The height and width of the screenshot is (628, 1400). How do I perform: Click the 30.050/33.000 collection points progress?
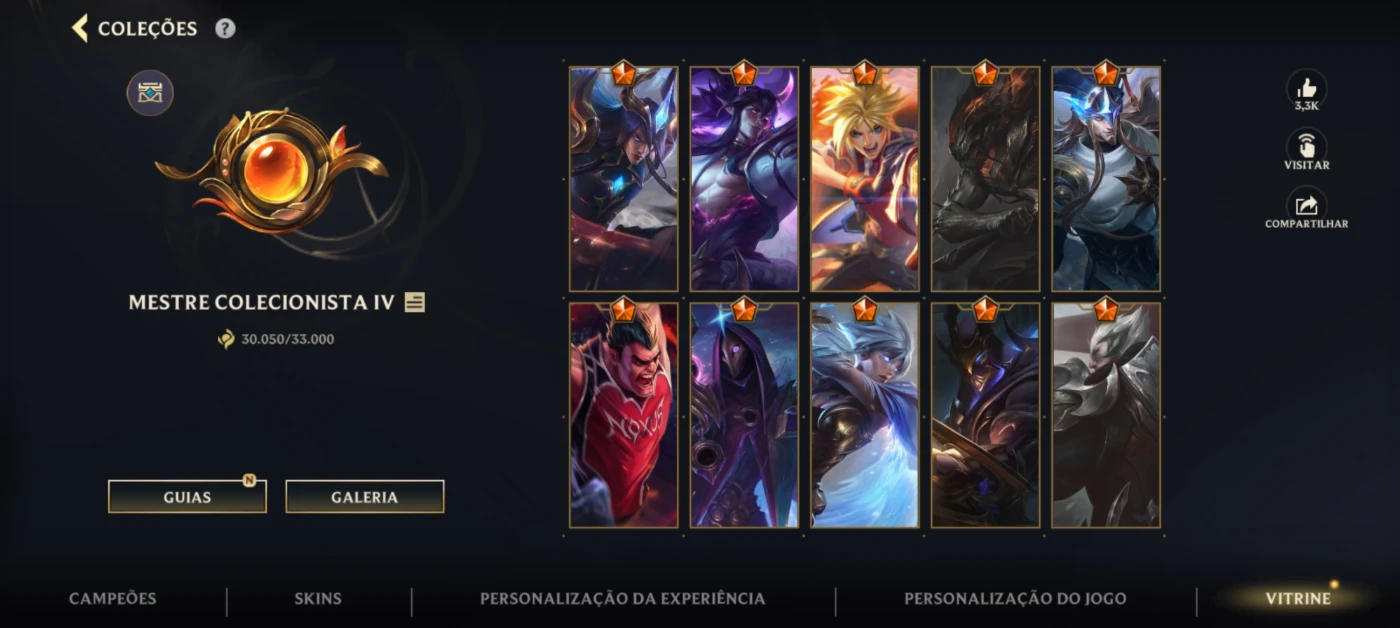click(x=277, y=339)
